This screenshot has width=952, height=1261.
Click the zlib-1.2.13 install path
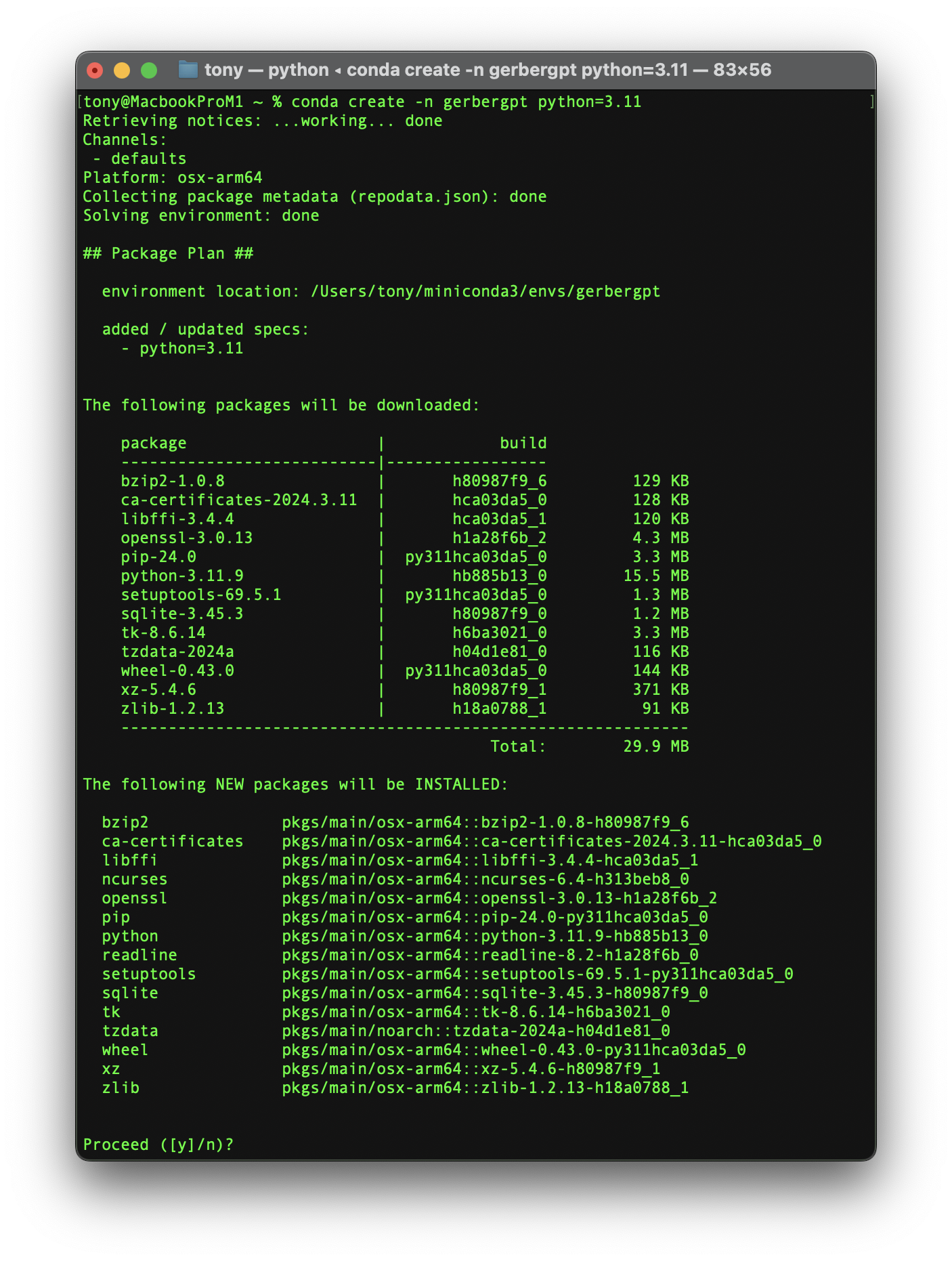[485, 1088]
